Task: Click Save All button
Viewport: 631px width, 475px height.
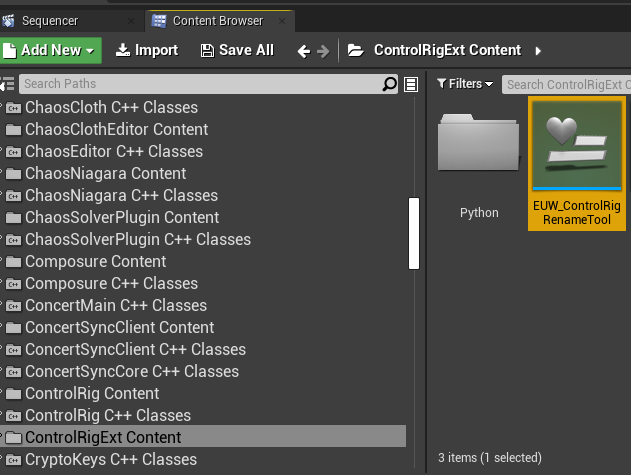Action: (x=237, y=51)
